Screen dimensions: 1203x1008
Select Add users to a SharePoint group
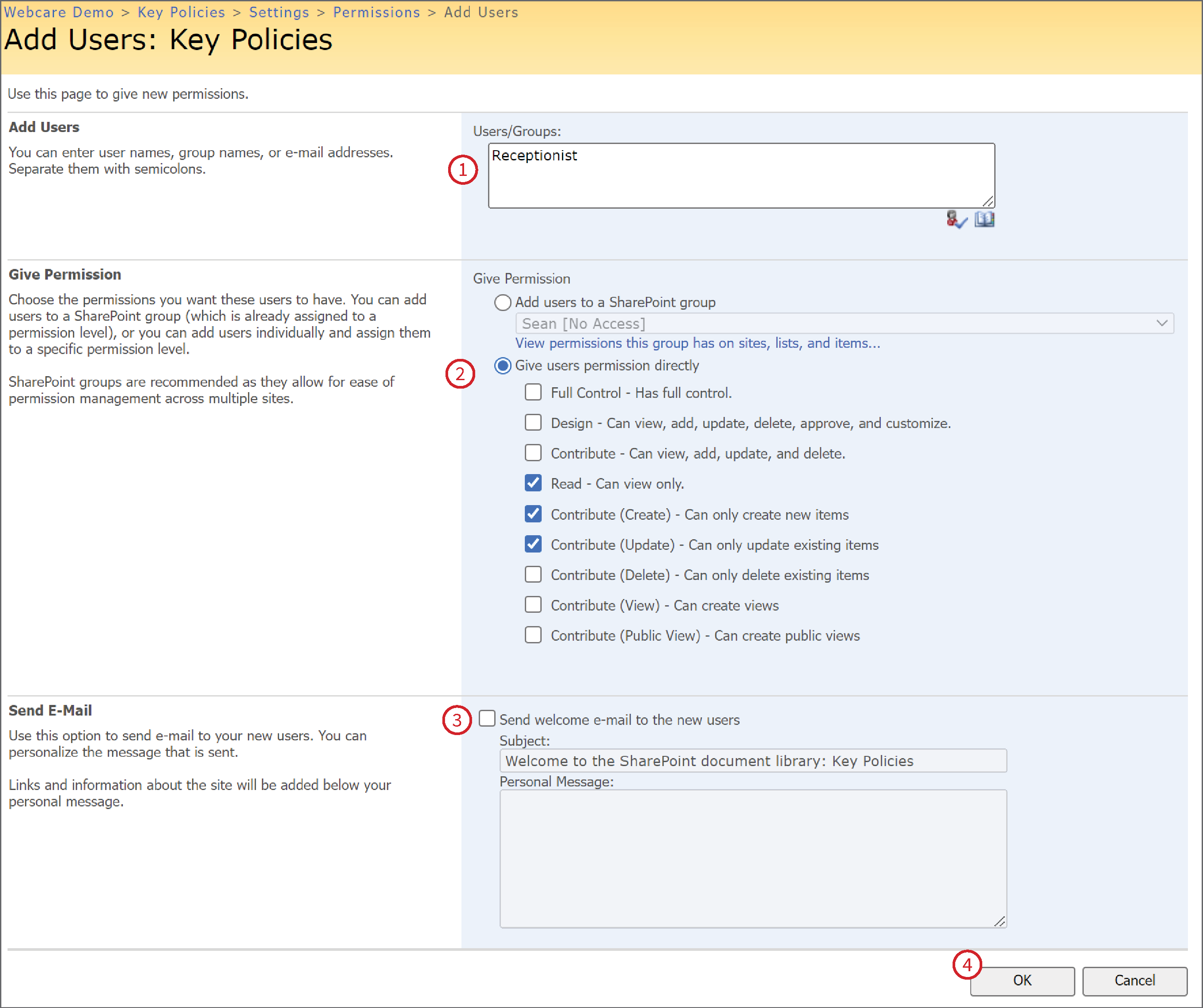click(x=502, y=302)
